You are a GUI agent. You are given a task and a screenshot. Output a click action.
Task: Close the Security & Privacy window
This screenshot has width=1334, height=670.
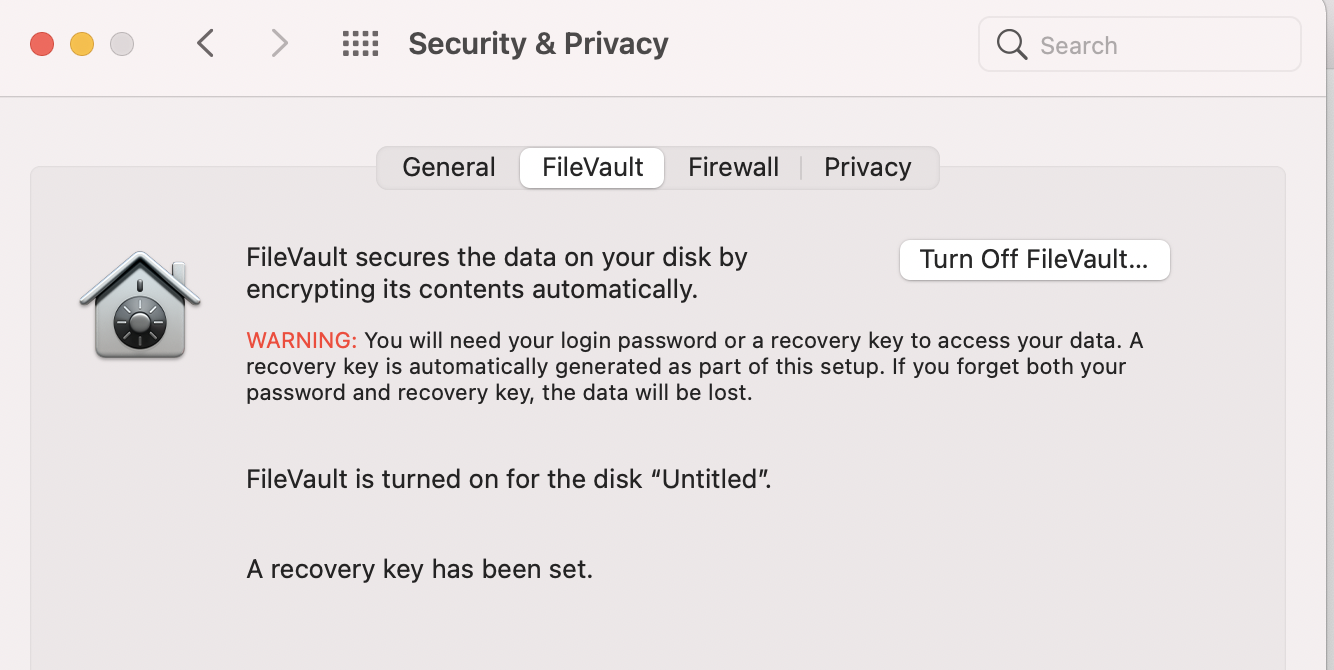(42, 44)
